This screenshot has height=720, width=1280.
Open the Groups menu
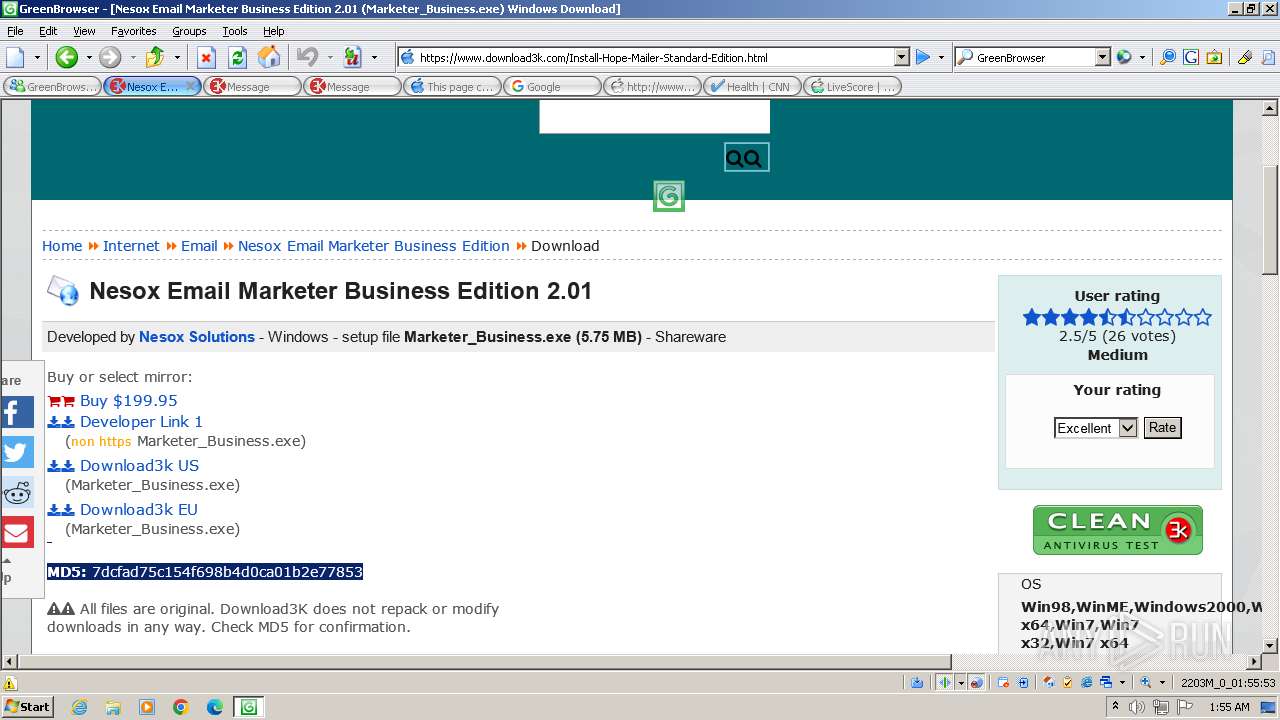189,31
